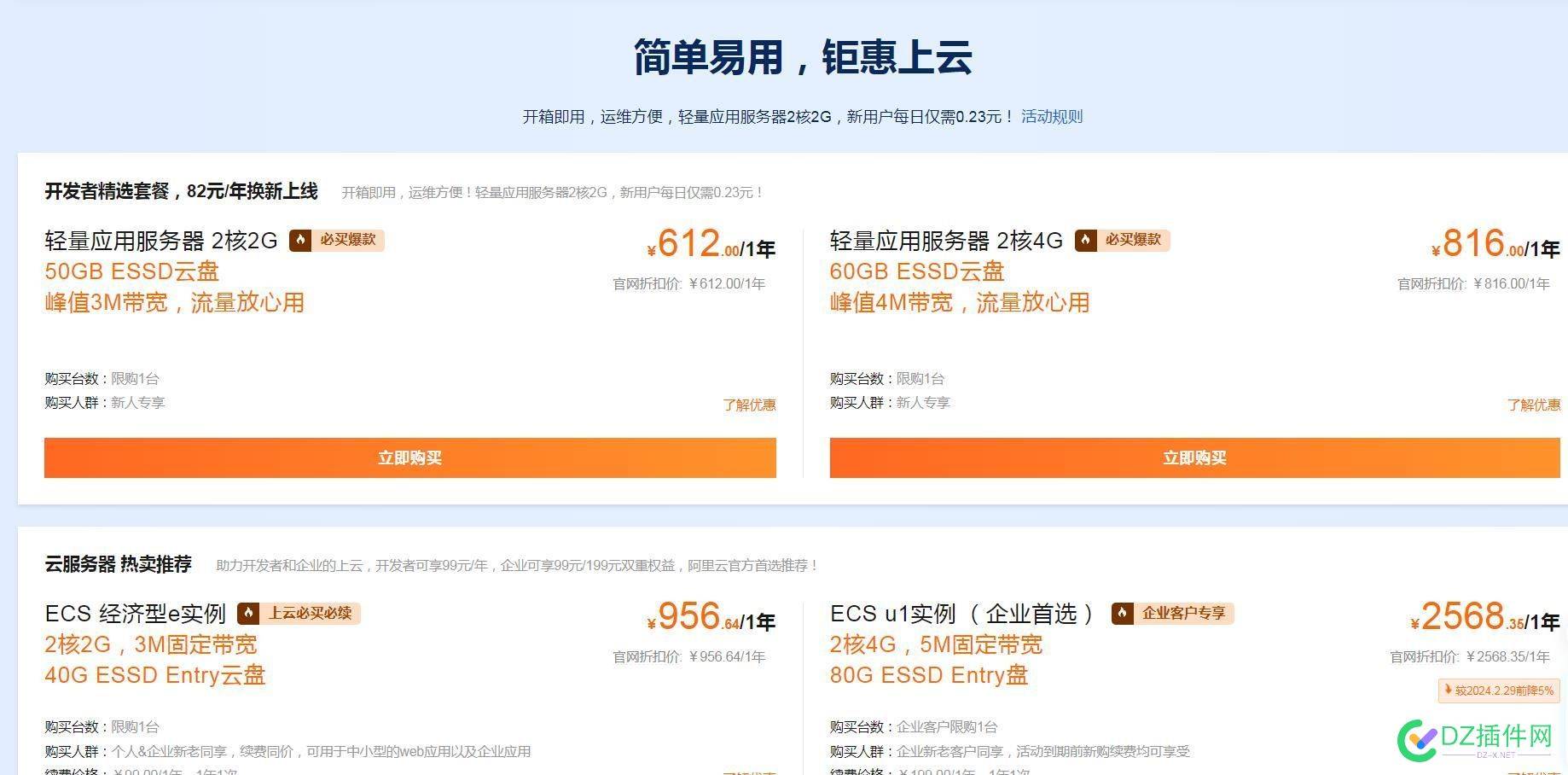Click 官网折扣价: ¥2568.35/1年 text

tap(1470, 657)
